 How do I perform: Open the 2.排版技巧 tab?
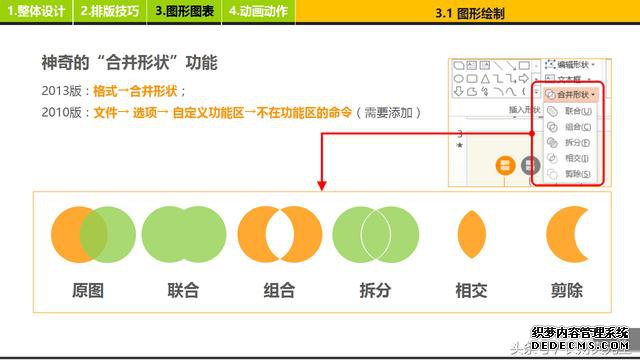pyautogui.click(x=110, y=11)
